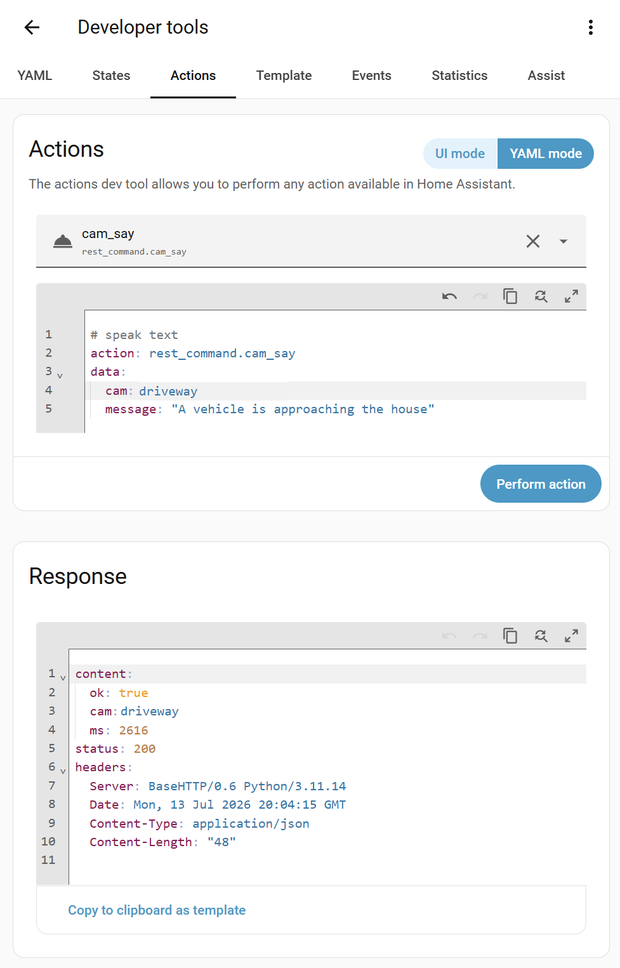Copy the action YAML editor content
This screenshot has height=968, width=620.
tap(510, 296)
